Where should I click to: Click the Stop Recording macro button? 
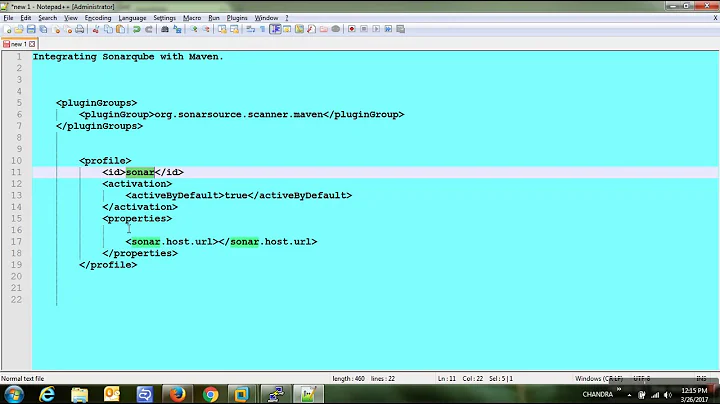click(x=364, y=29)
